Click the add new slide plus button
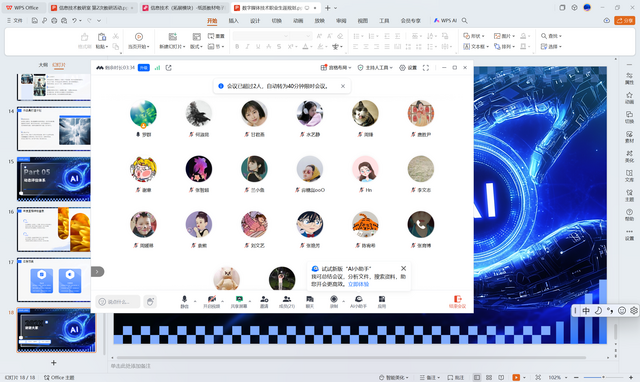This screenshot has width=640, height=382. (x=53, y=362)
